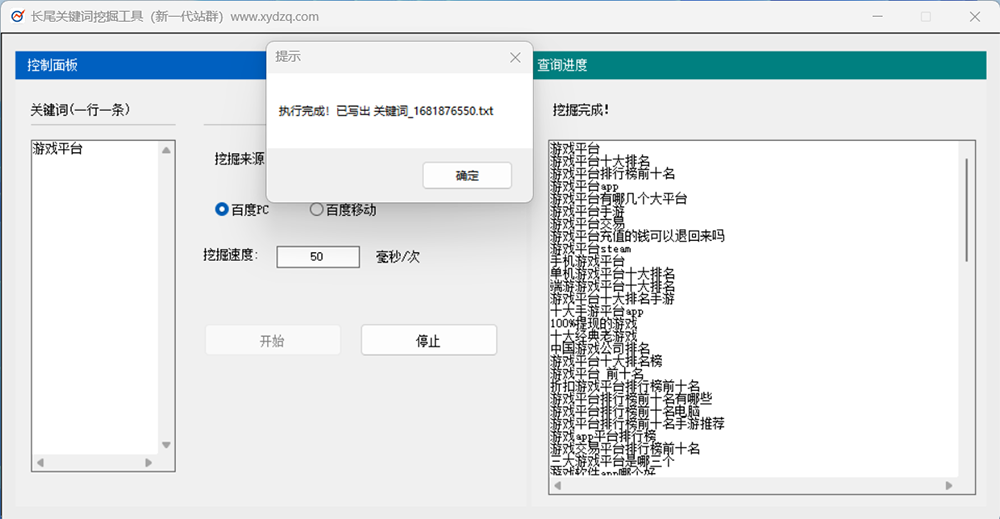Select result line 手机游戏平台
The image size is (1000, 519).
[x=587, y=261]
